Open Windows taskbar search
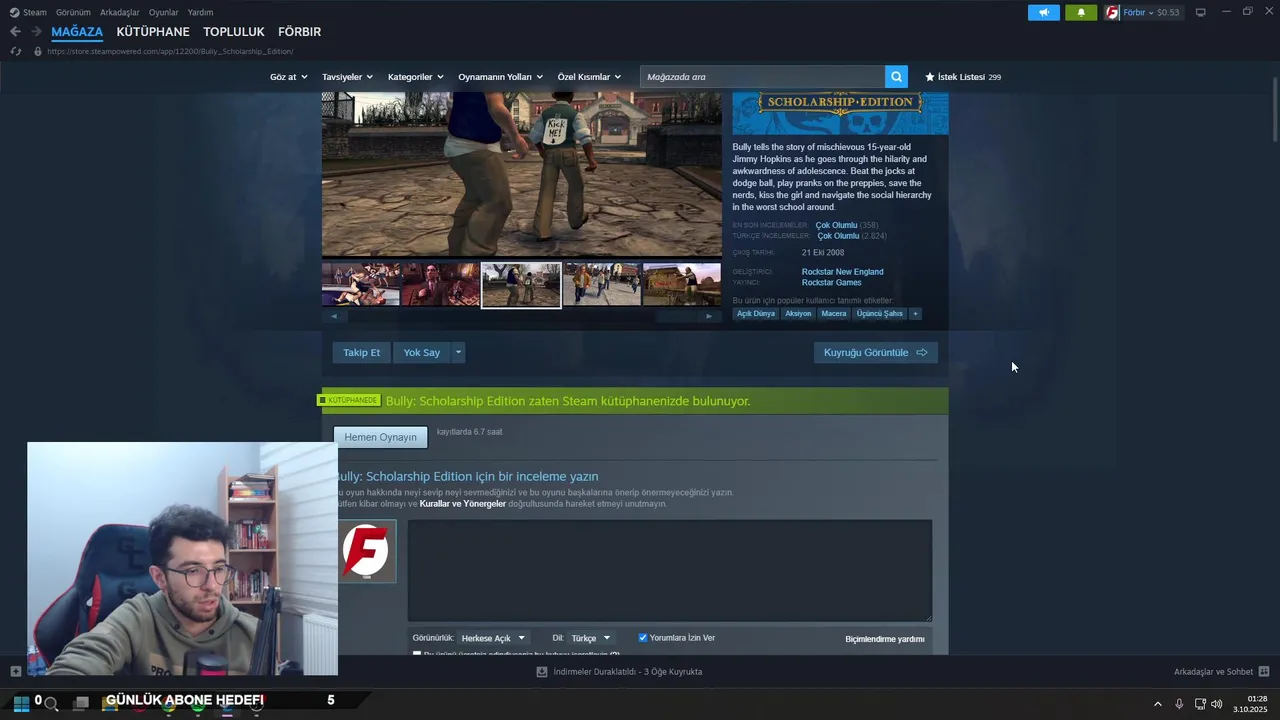Screen dimensions: 1280x720 coord(51,703)
